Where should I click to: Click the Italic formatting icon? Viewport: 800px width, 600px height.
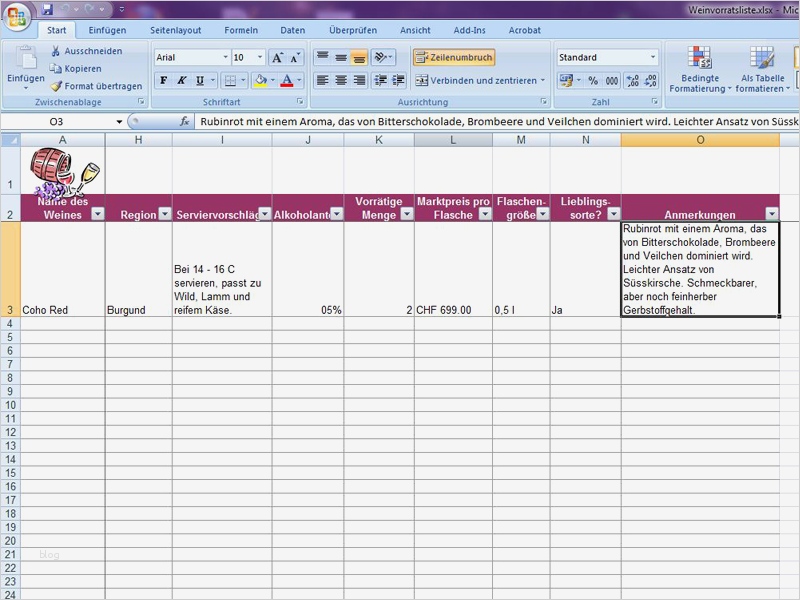pyautogui.click(x=181, y=81)
